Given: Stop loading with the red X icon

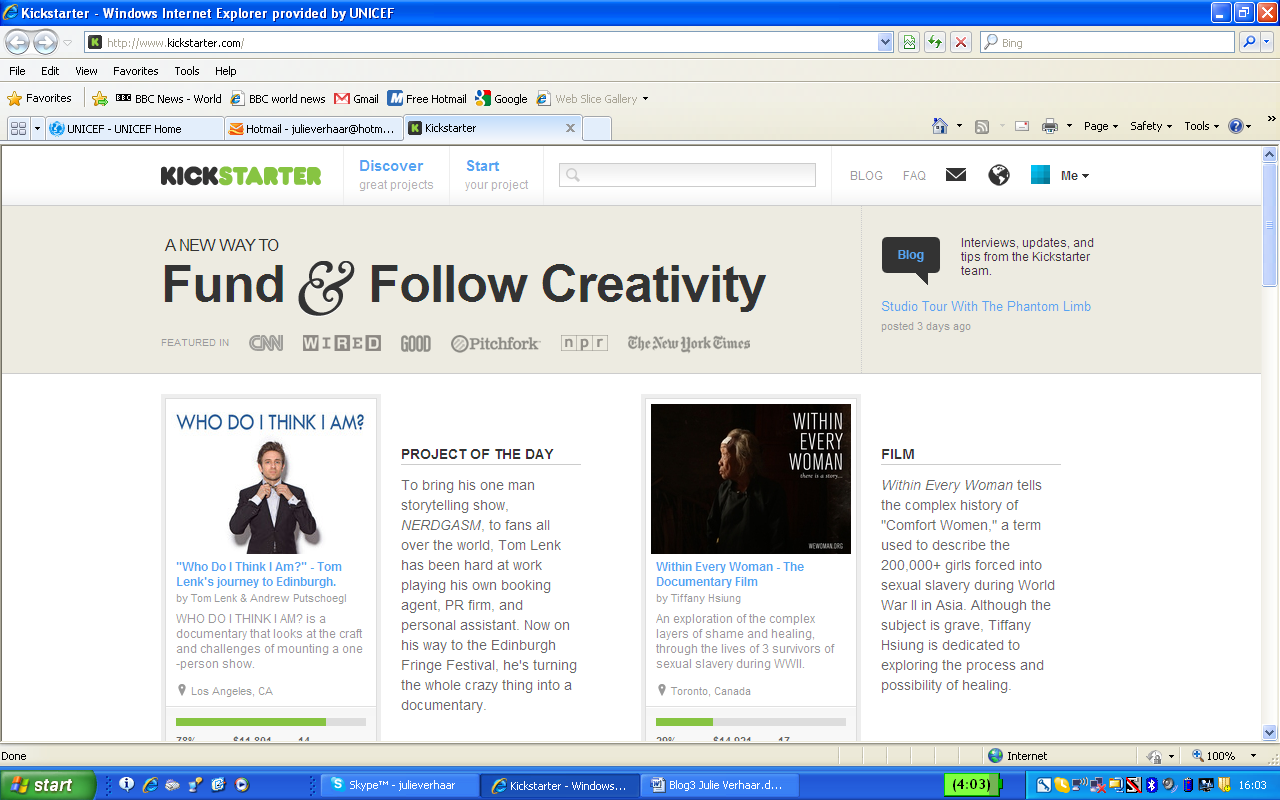Looking at the screenshot, I should coord(961,42).
